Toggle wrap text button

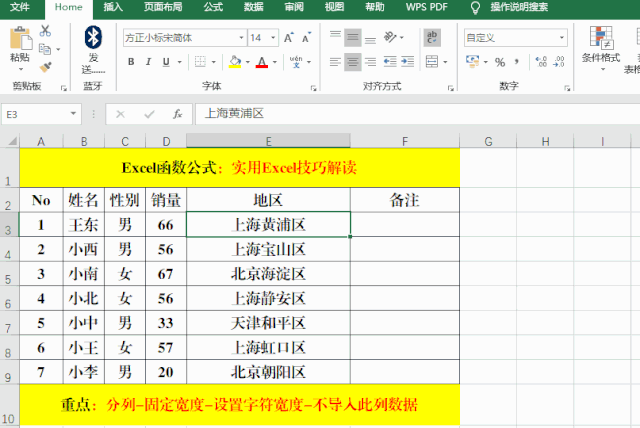(x=432, y=38)
